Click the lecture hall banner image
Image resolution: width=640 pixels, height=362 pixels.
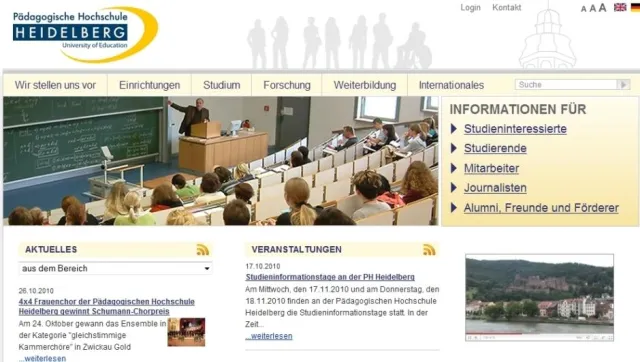tap(220, 161)
